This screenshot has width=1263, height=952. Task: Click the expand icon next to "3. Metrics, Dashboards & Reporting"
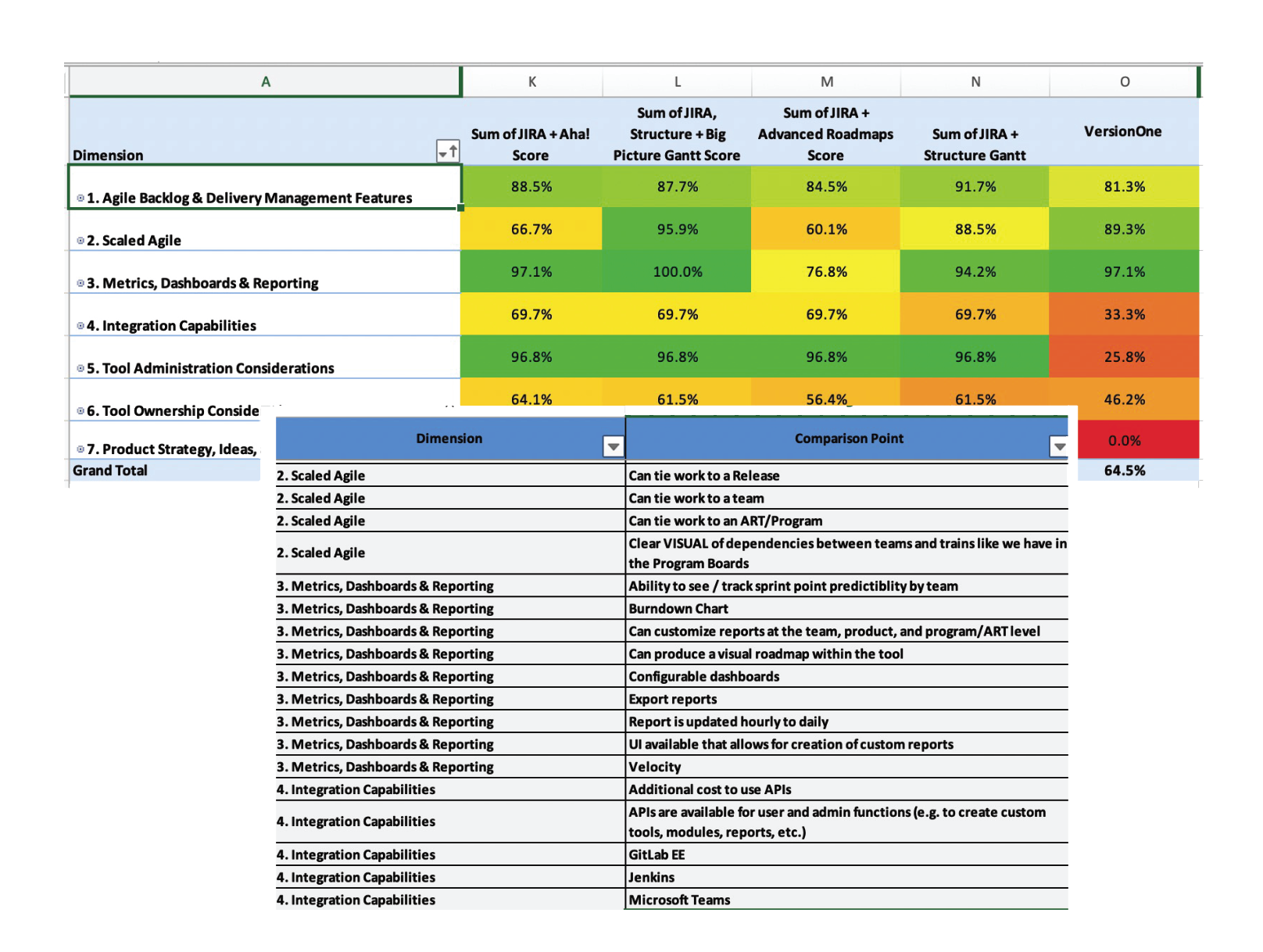coord(81,283)
